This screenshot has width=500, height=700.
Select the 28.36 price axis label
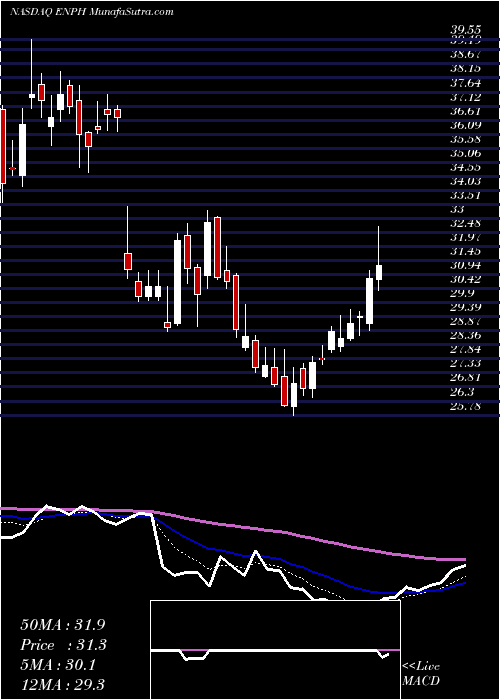tap(465, 335)
